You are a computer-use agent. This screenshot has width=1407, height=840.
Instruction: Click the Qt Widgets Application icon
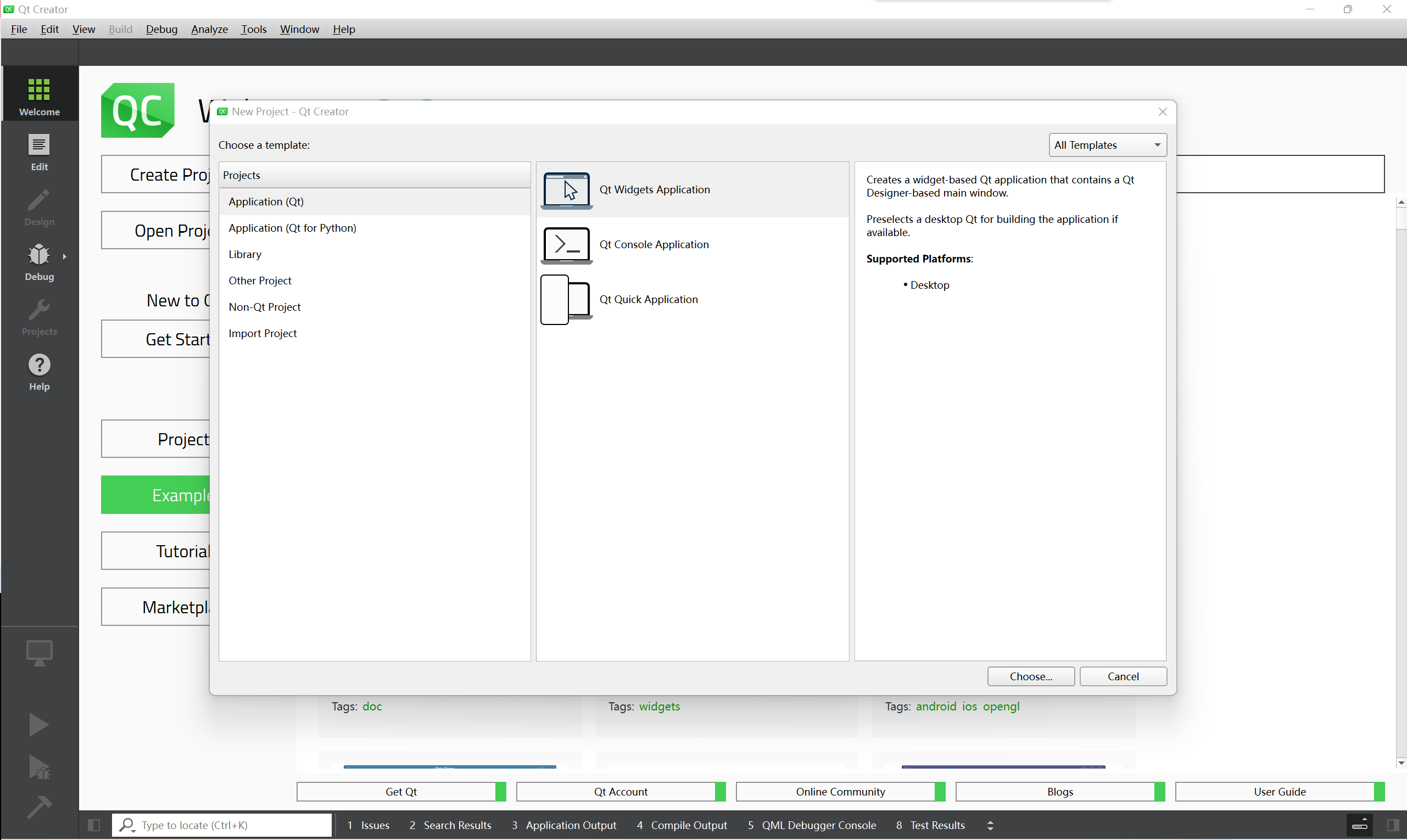(x=566, y=190)
